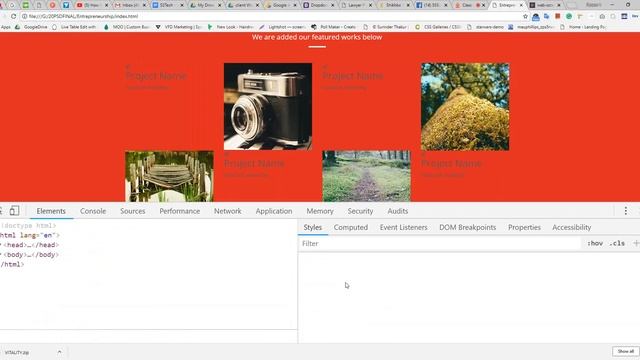This screenshot has width=640, height=360.
Task: Click Show all downloads button
Action: click(x=625, y=351)
